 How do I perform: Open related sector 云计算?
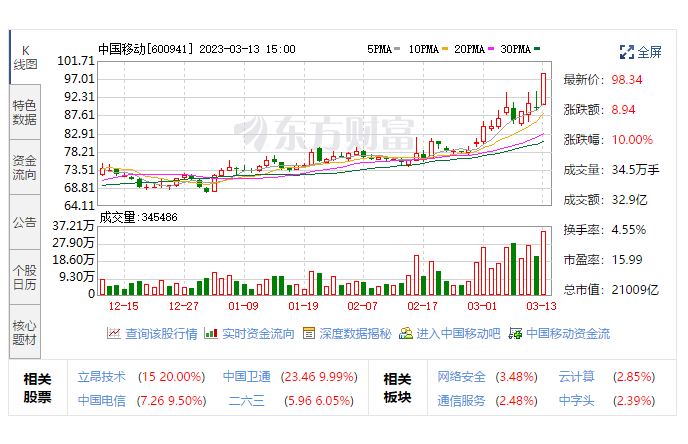[577, 376]
